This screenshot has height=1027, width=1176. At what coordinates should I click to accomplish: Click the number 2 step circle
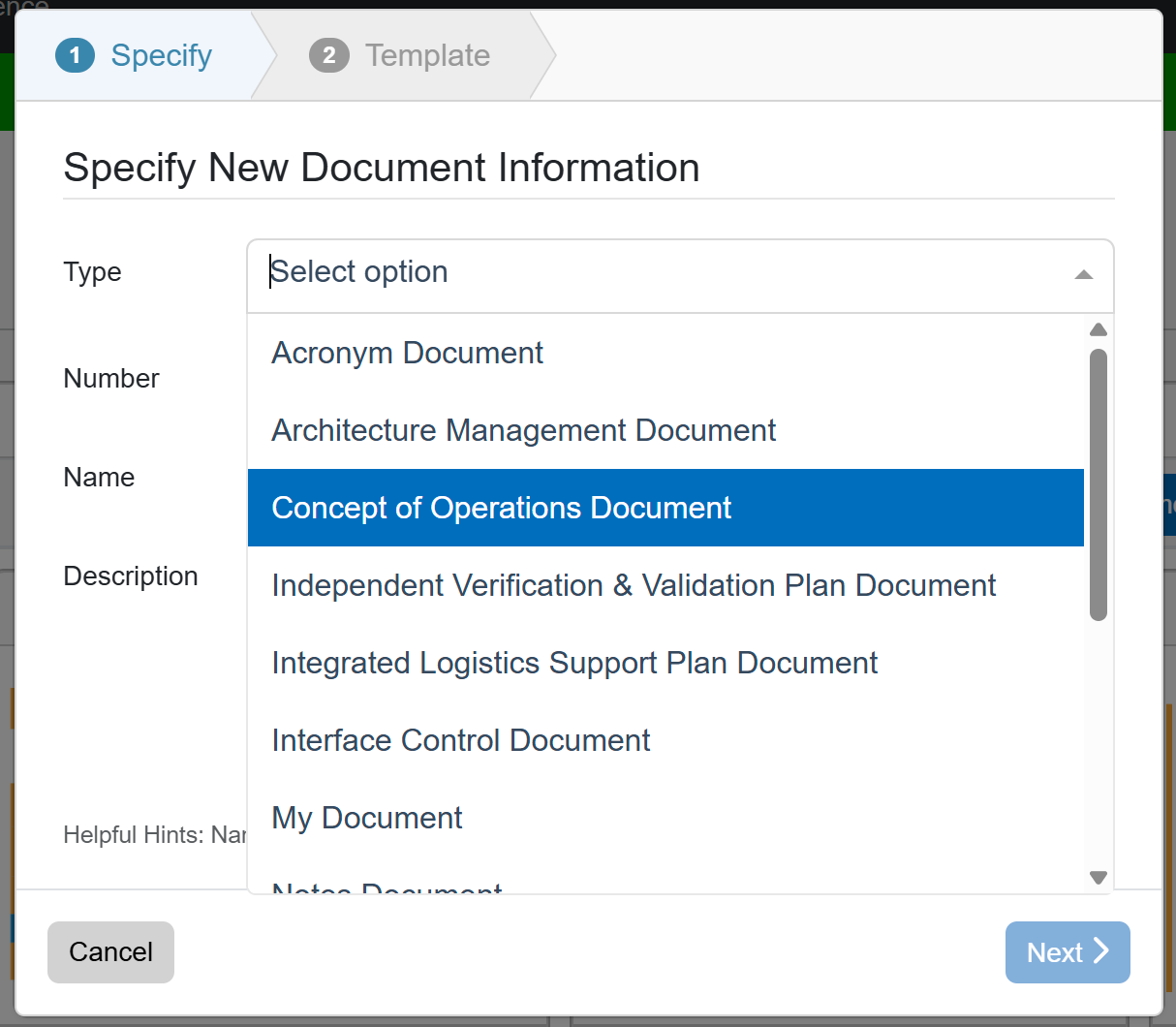point(329,55)
